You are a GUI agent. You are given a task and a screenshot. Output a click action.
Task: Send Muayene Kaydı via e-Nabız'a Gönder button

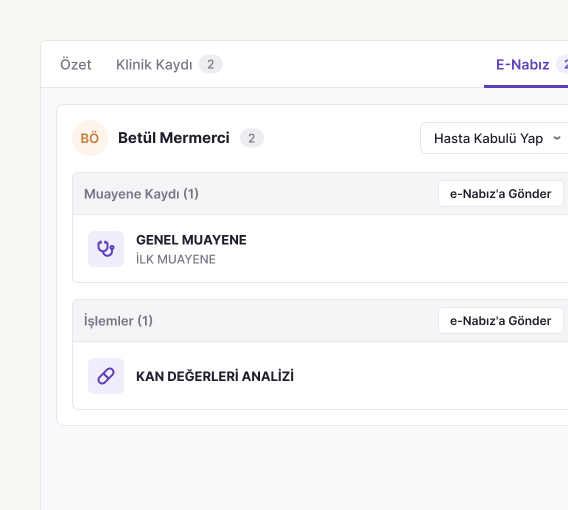[501, 194]
